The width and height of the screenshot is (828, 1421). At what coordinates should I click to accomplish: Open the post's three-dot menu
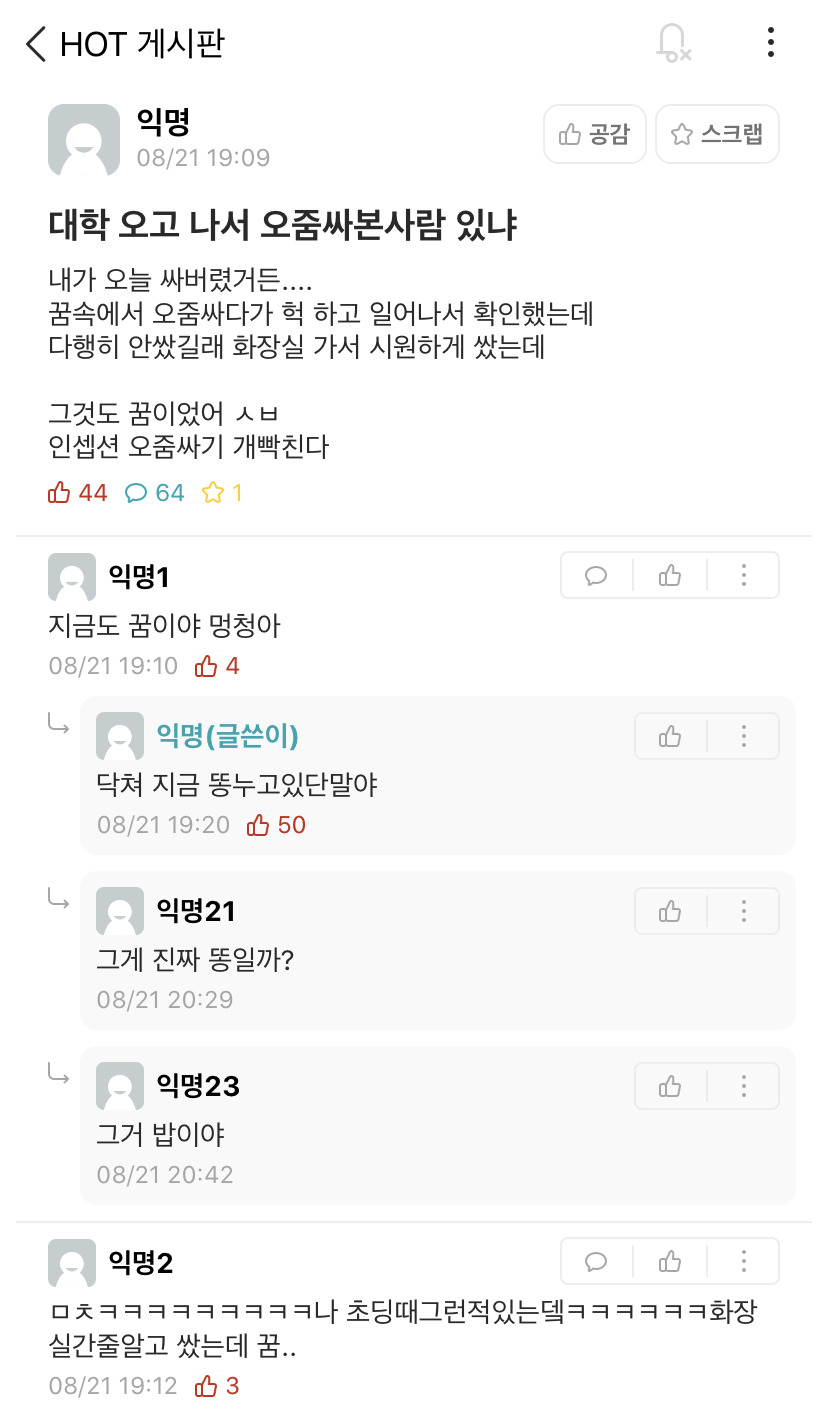click(770, 43)
